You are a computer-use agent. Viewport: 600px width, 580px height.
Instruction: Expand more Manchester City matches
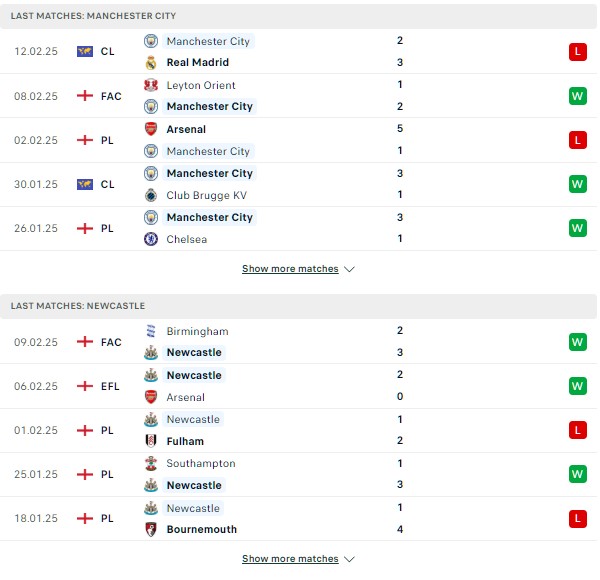click(x=290, y=269)
